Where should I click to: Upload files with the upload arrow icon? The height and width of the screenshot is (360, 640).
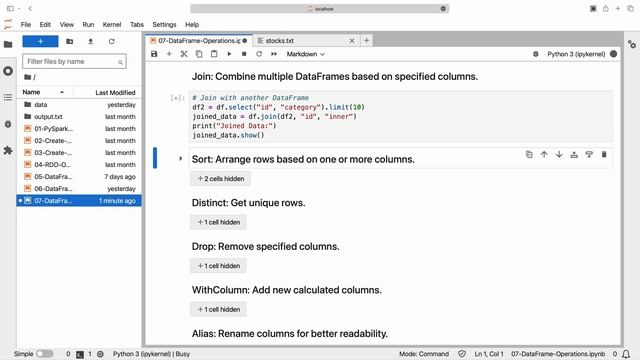[x=91, y=42]
